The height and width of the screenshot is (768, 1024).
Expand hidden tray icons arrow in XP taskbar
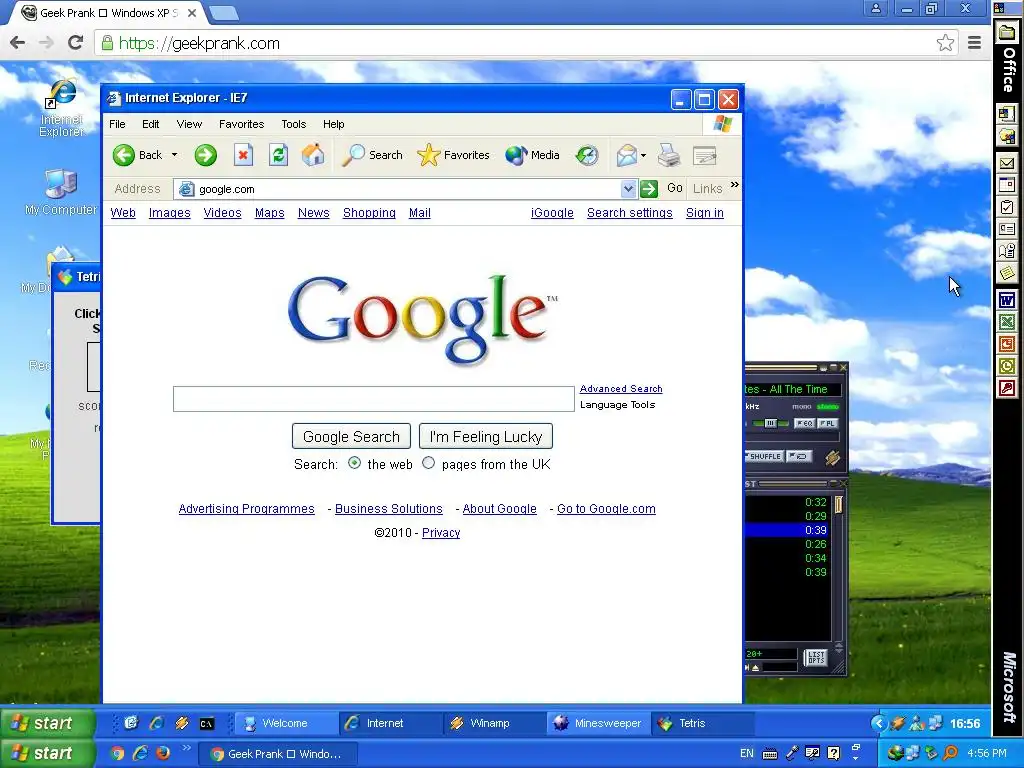tap(879, 723)
